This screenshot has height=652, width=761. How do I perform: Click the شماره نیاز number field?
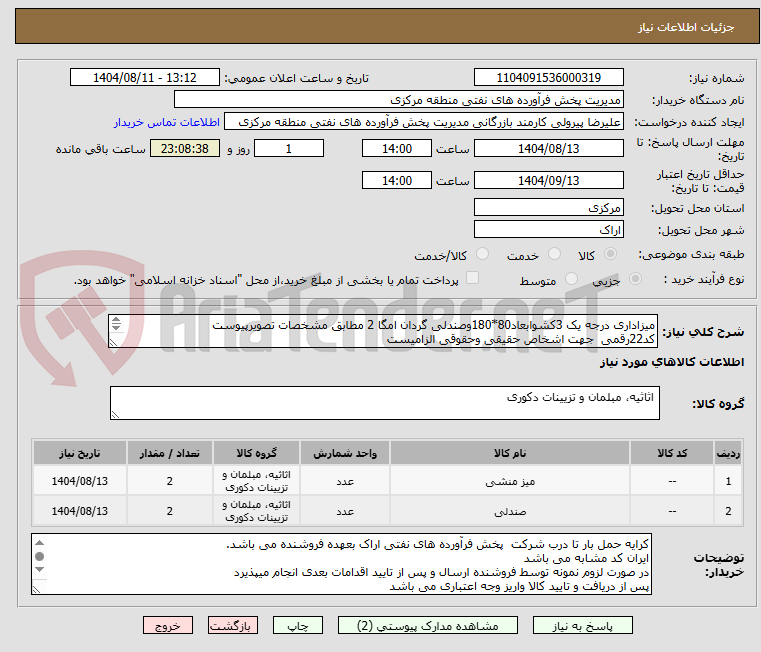click(x=548, y=78)
